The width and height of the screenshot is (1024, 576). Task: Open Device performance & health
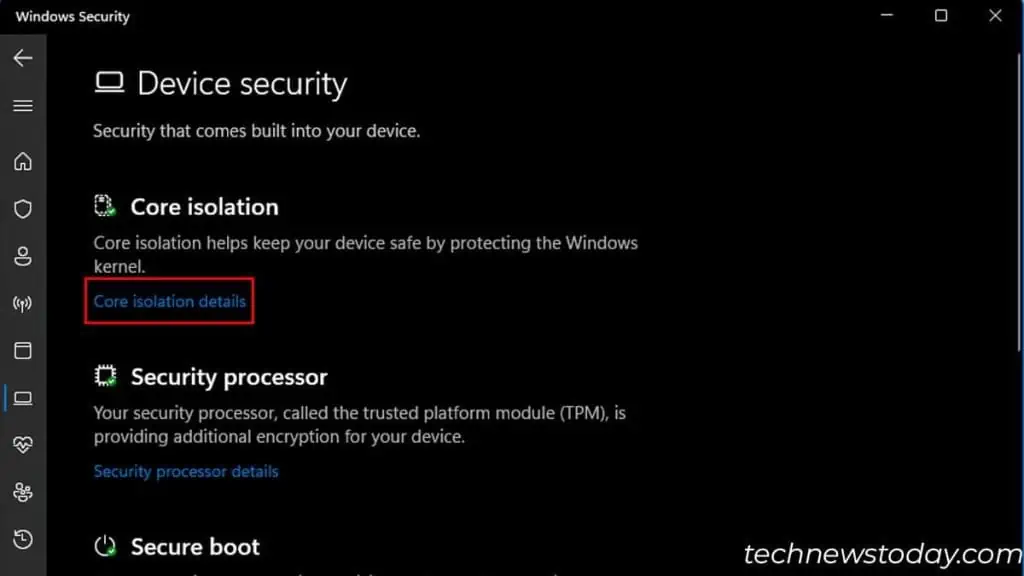pyautogui.click(x=23, y=445)
